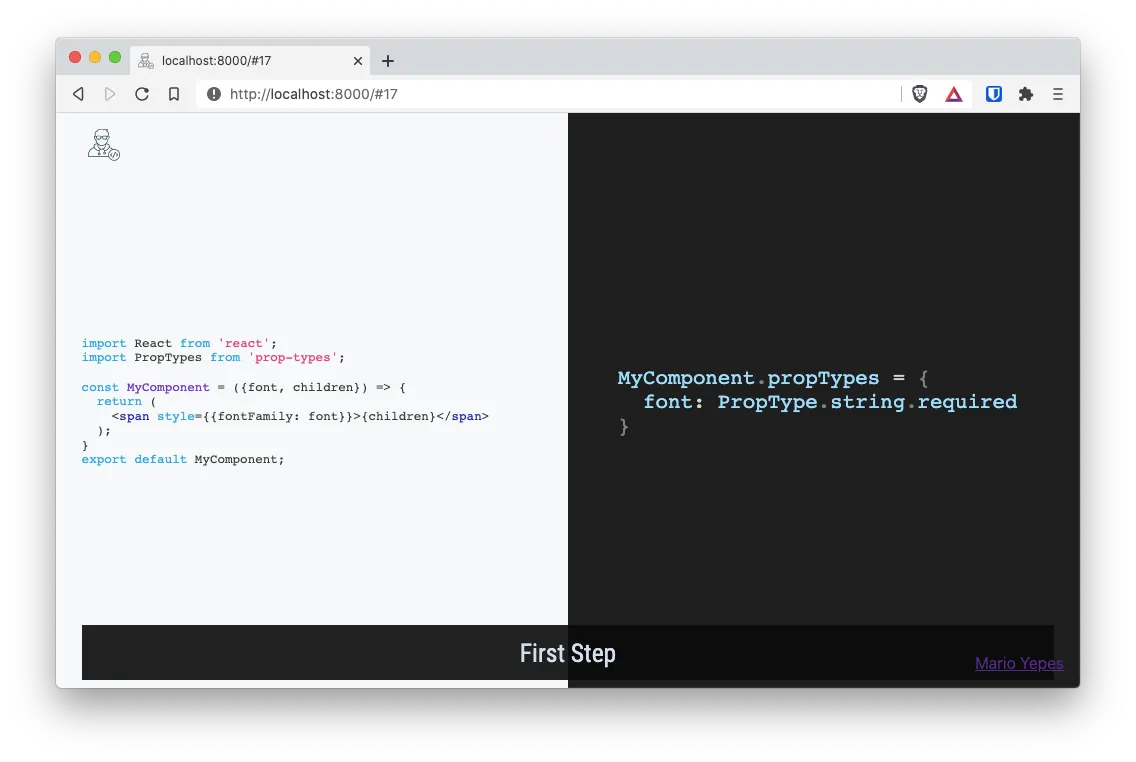Click the 'const MyComponent' code line
This screenshot has width=1136, height=762.
click(x=243, y=388)
